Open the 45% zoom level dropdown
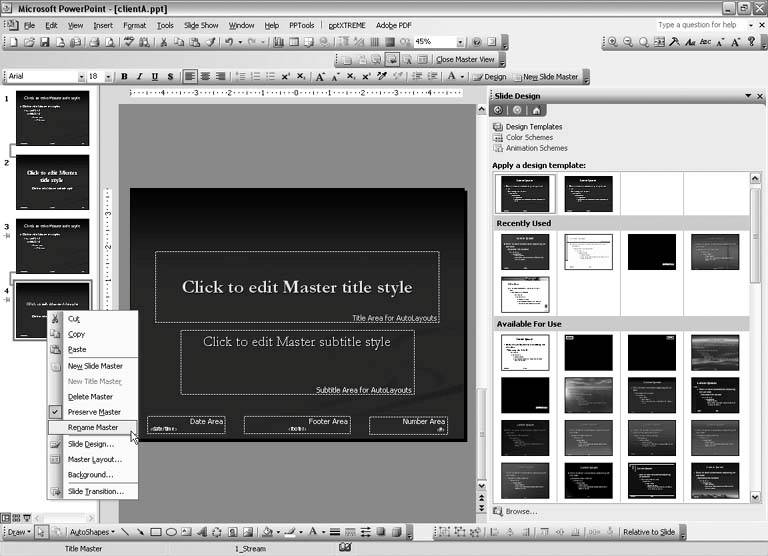Viewport: 768px width, 556px height. coord(460,42)
